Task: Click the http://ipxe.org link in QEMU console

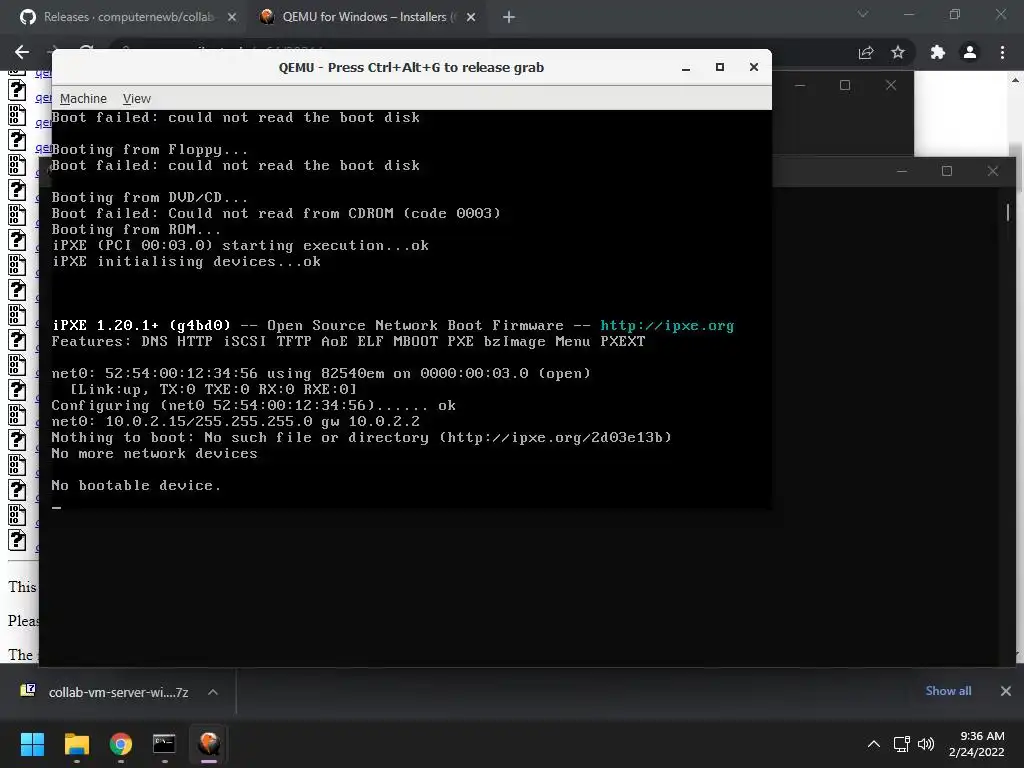Action: click(x=667, y=325)
